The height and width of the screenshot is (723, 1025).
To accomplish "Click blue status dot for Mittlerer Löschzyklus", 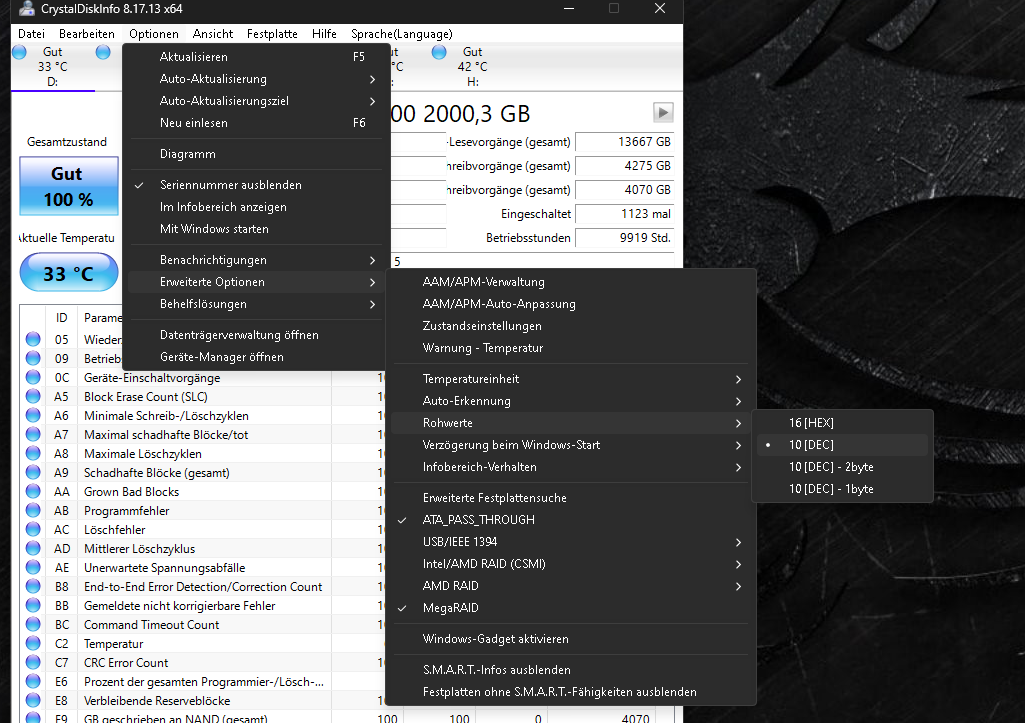I will click(x=33, y=548).
